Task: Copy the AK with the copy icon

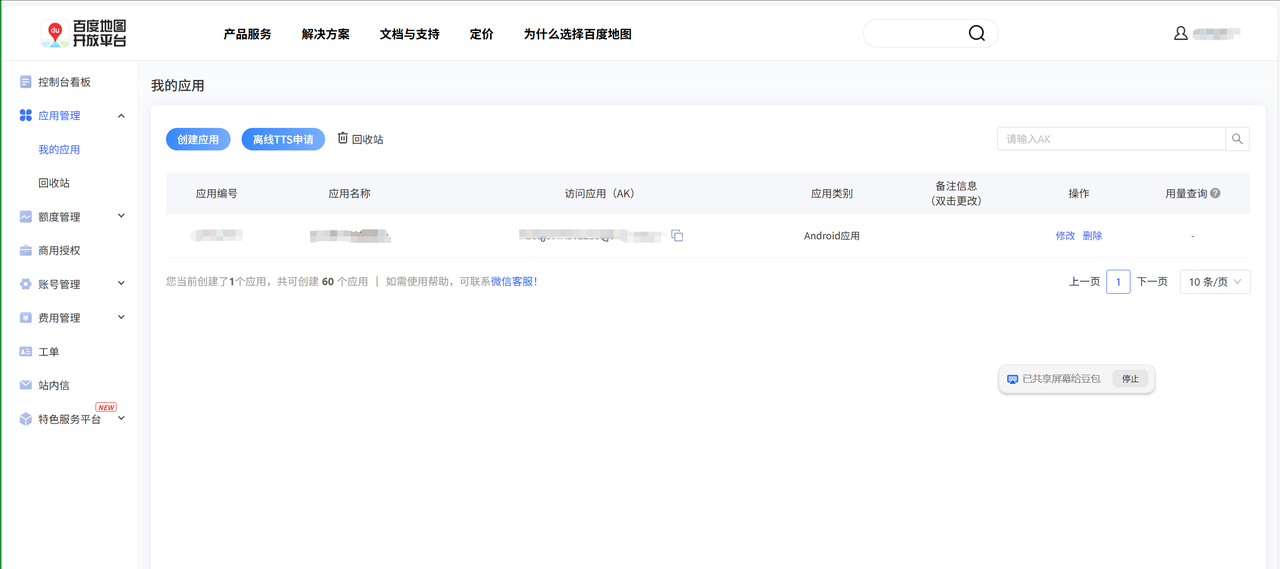Action: [677, 236]
